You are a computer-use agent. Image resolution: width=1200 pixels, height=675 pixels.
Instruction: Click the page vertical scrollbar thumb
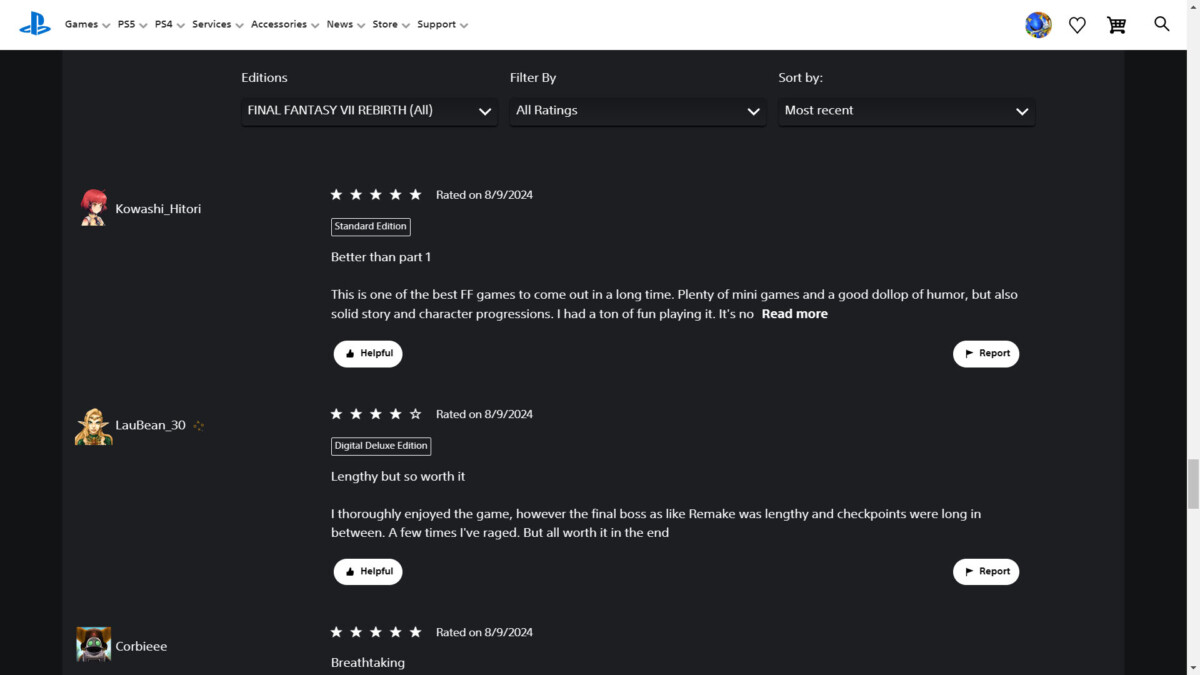tap(1192, 484)
